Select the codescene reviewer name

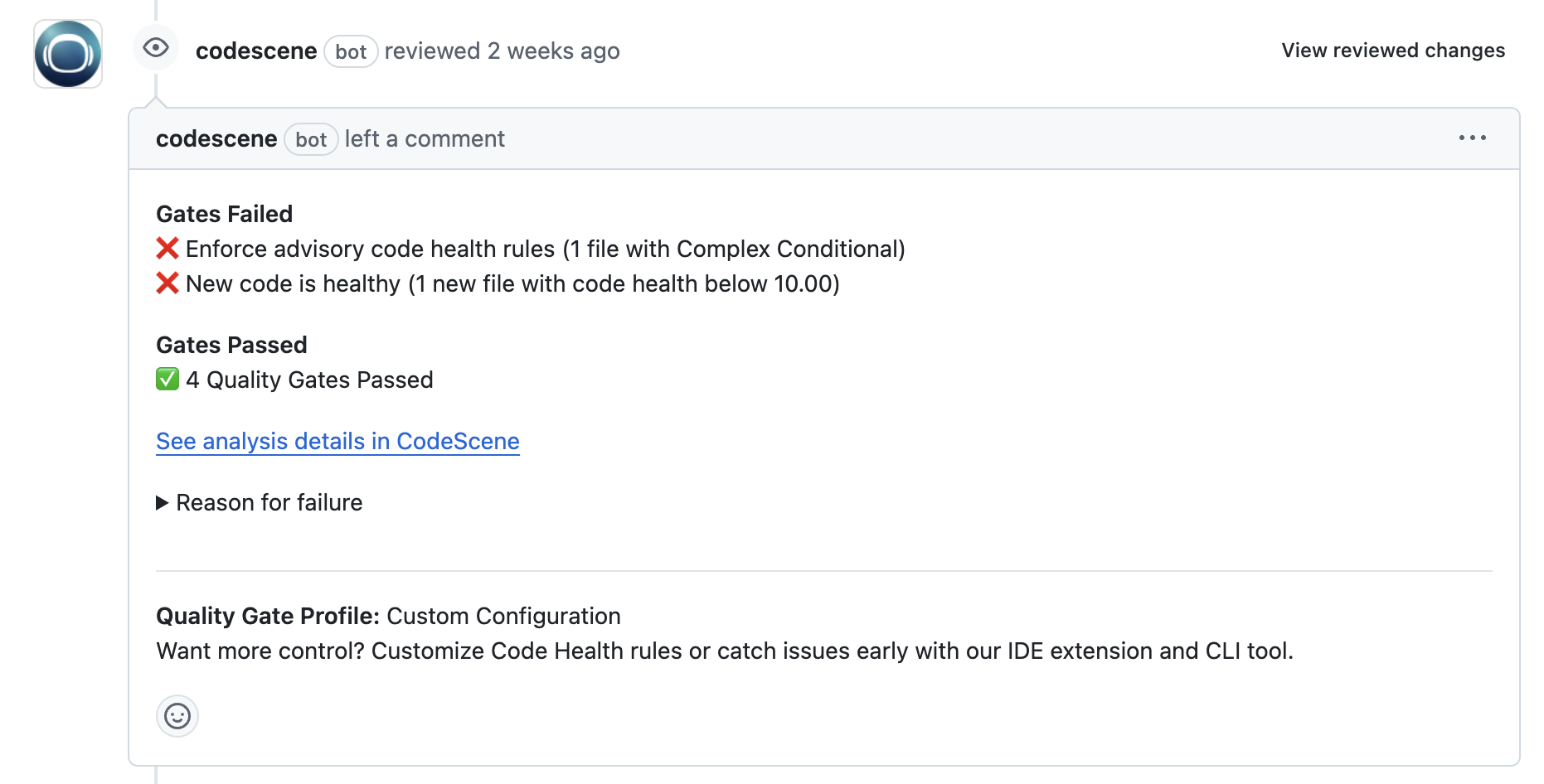point(256,51)
